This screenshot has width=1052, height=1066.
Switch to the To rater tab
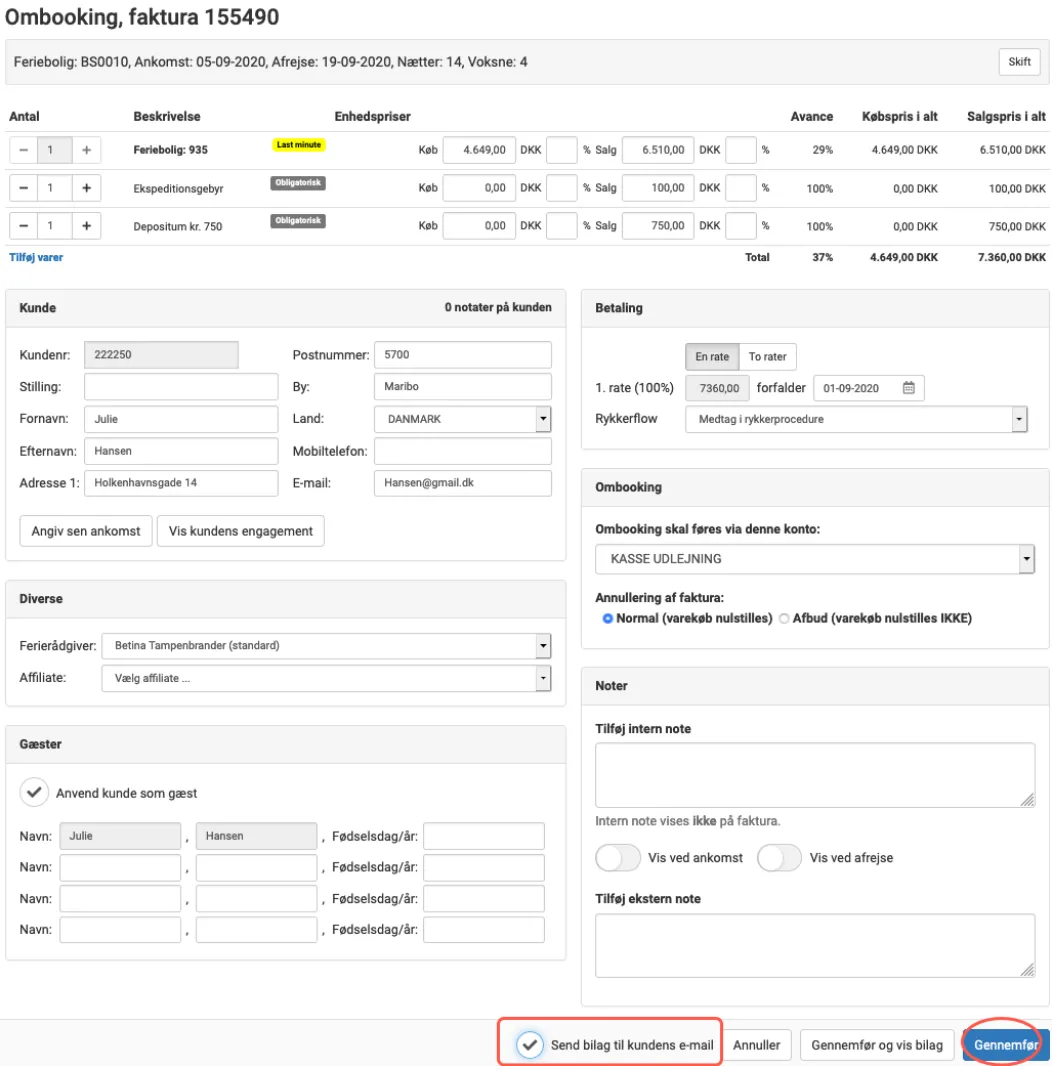click(768, 357)
